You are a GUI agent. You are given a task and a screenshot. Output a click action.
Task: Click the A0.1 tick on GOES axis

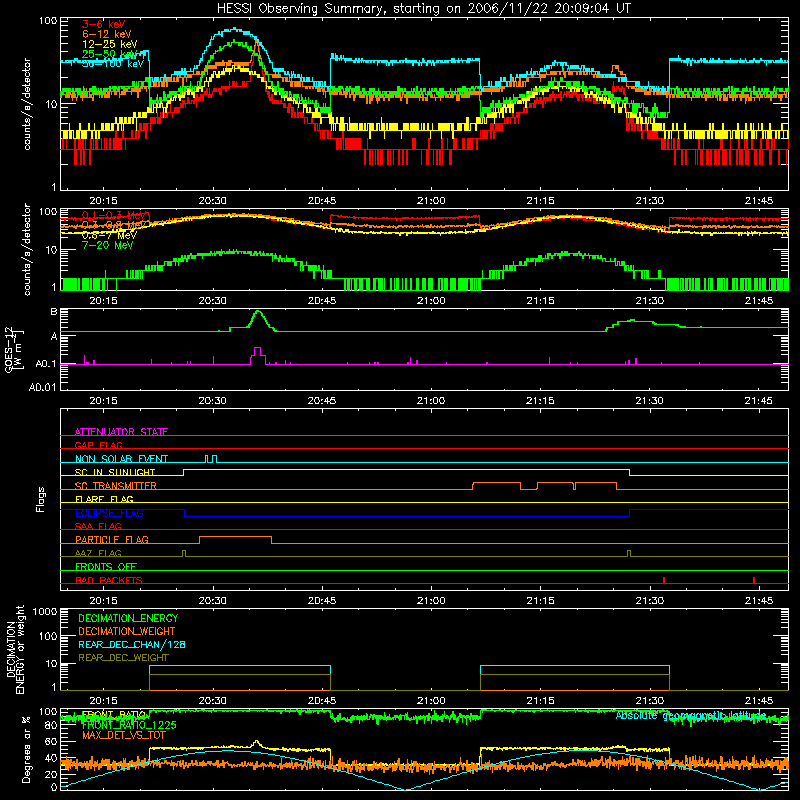(46, 364)
